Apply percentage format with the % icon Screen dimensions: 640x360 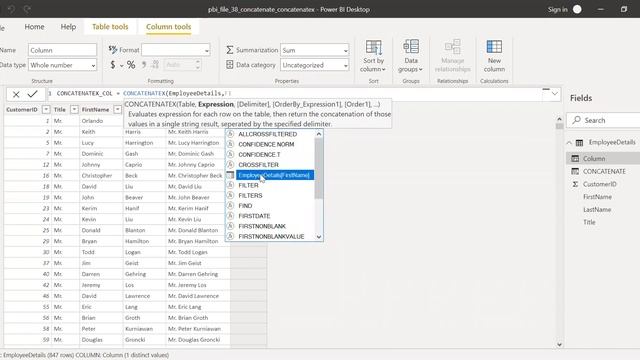[x=131, y=65]
